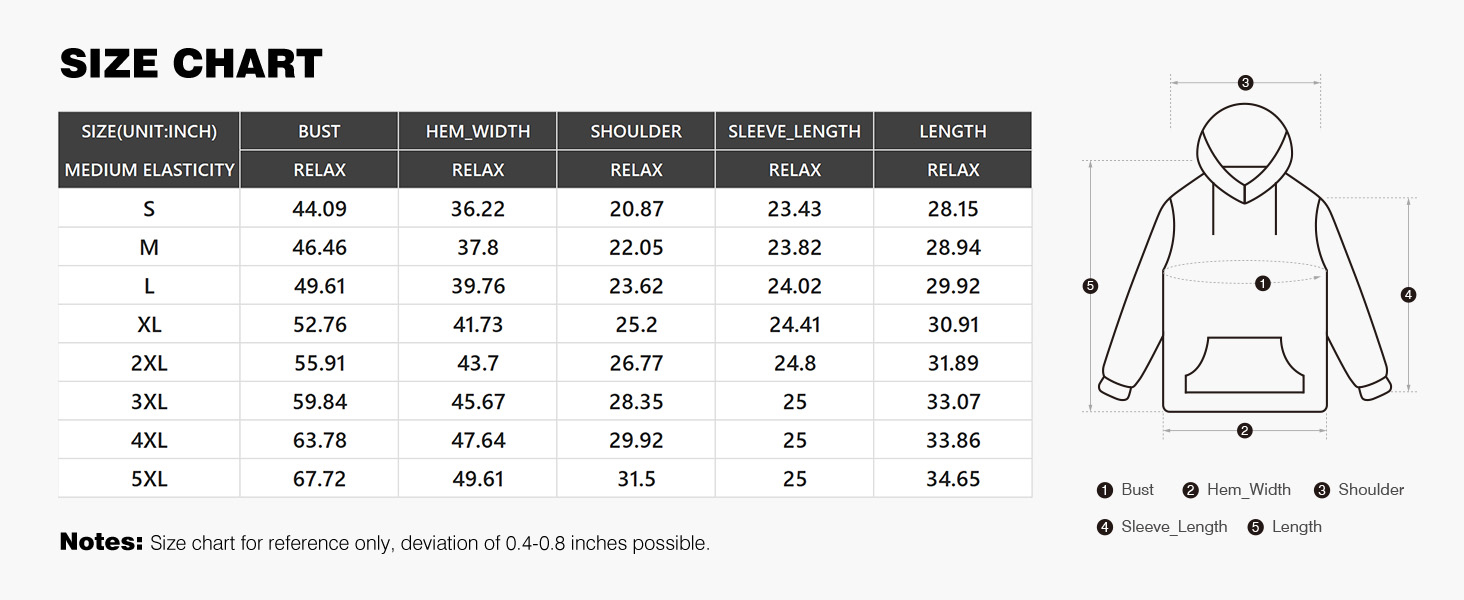Click the numbered bullet beside the Bust legend label
The width and height of the screenshot is (1464, 600).
click(1105, 490)
